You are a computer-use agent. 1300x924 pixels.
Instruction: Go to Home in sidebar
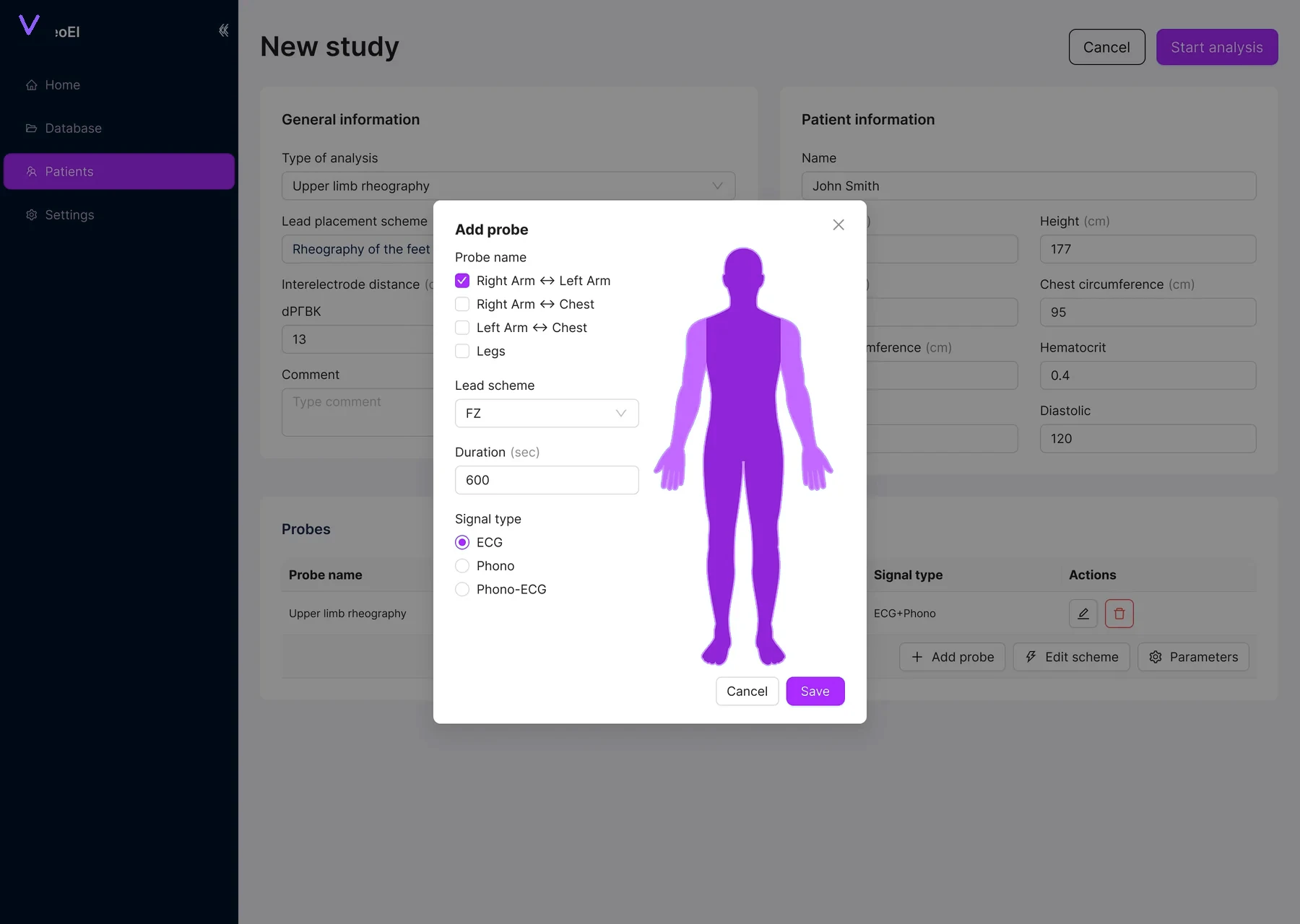click(119, 84)
